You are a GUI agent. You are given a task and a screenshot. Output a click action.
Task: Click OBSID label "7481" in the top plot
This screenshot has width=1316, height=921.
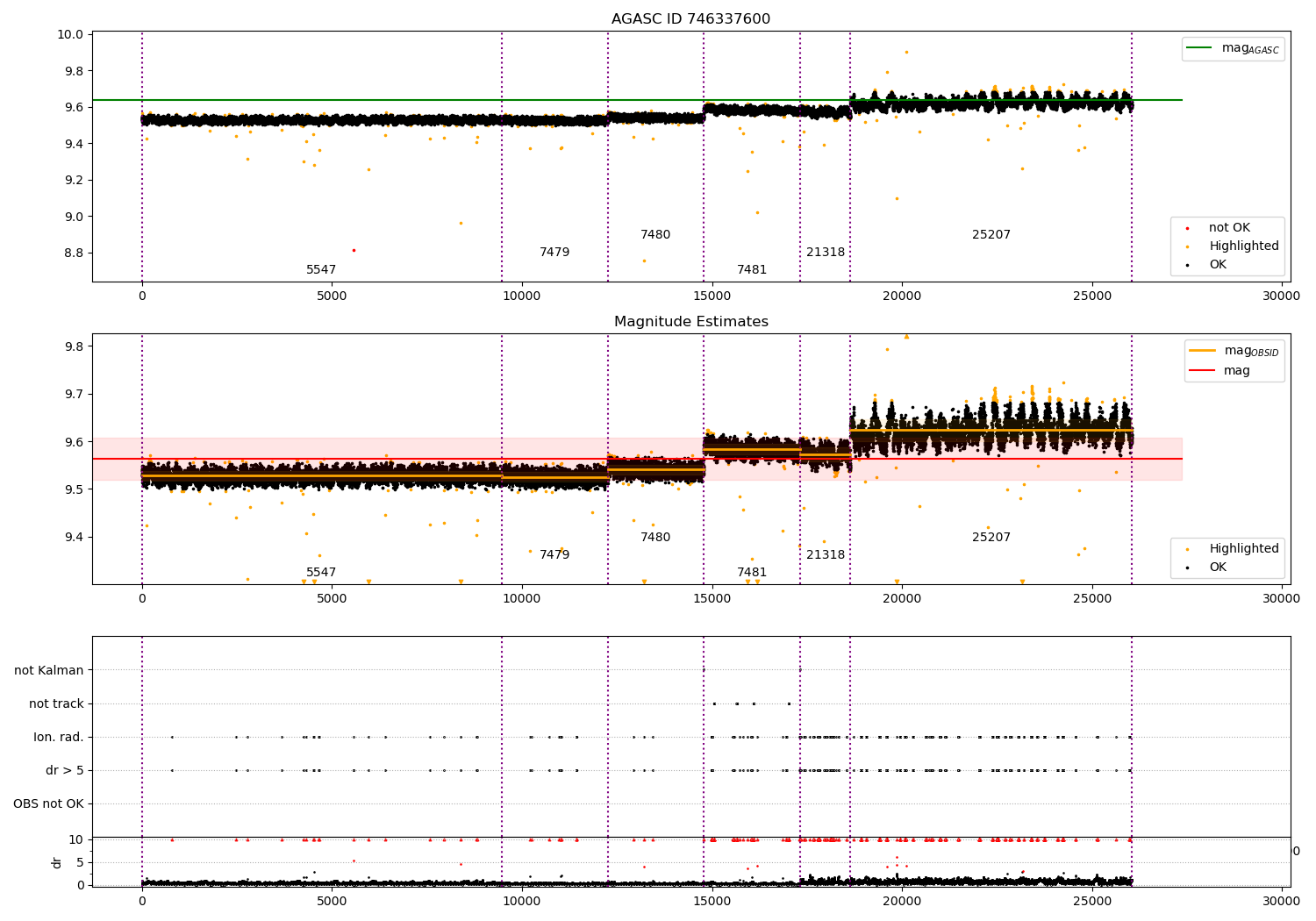coord(752,270)
